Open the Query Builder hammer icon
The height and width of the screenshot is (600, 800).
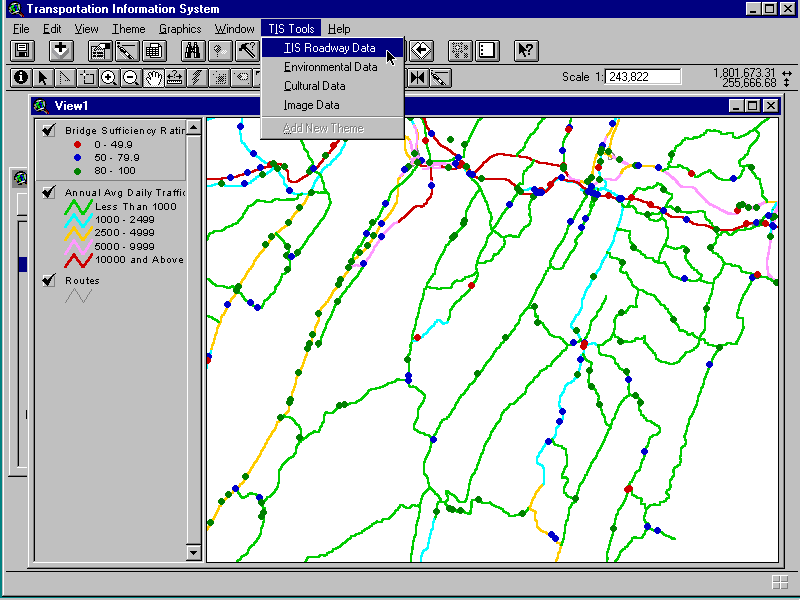[x=246, y=50]
